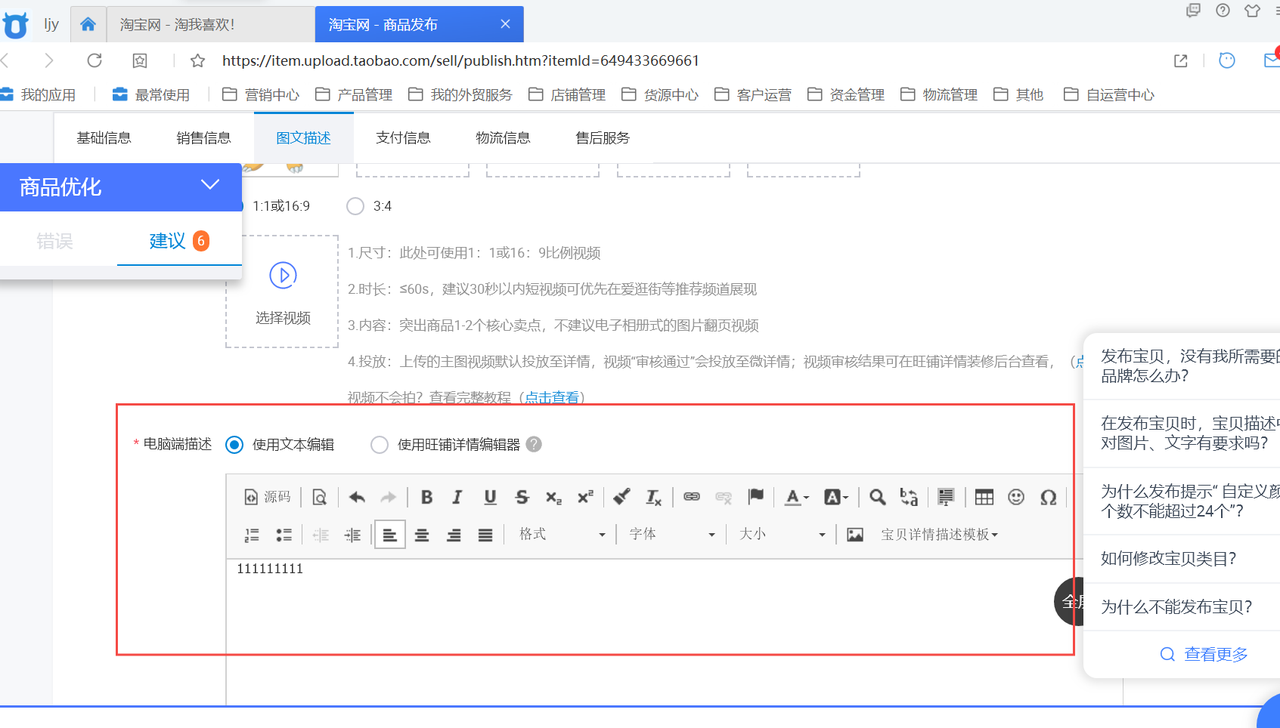Switch to browser tab 淘宝网 - 淘我喜欢!
Screen dimensions: 1280x728
[x=210, y=24]
